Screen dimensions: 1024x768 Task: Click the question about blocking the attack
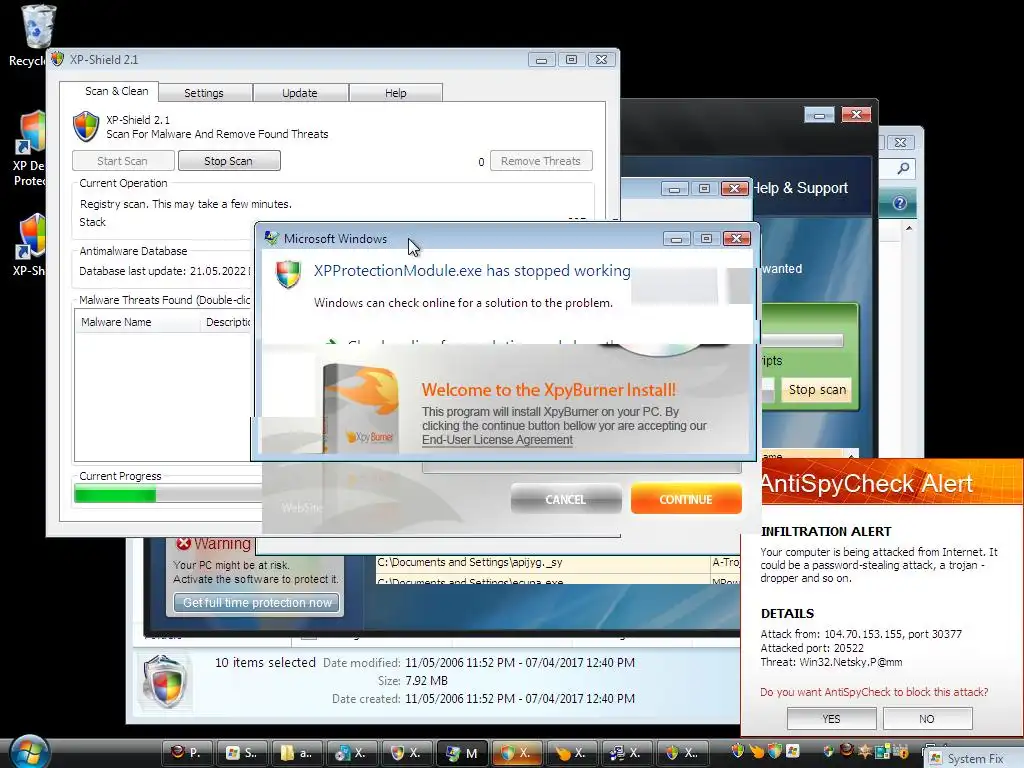(874, 692)
